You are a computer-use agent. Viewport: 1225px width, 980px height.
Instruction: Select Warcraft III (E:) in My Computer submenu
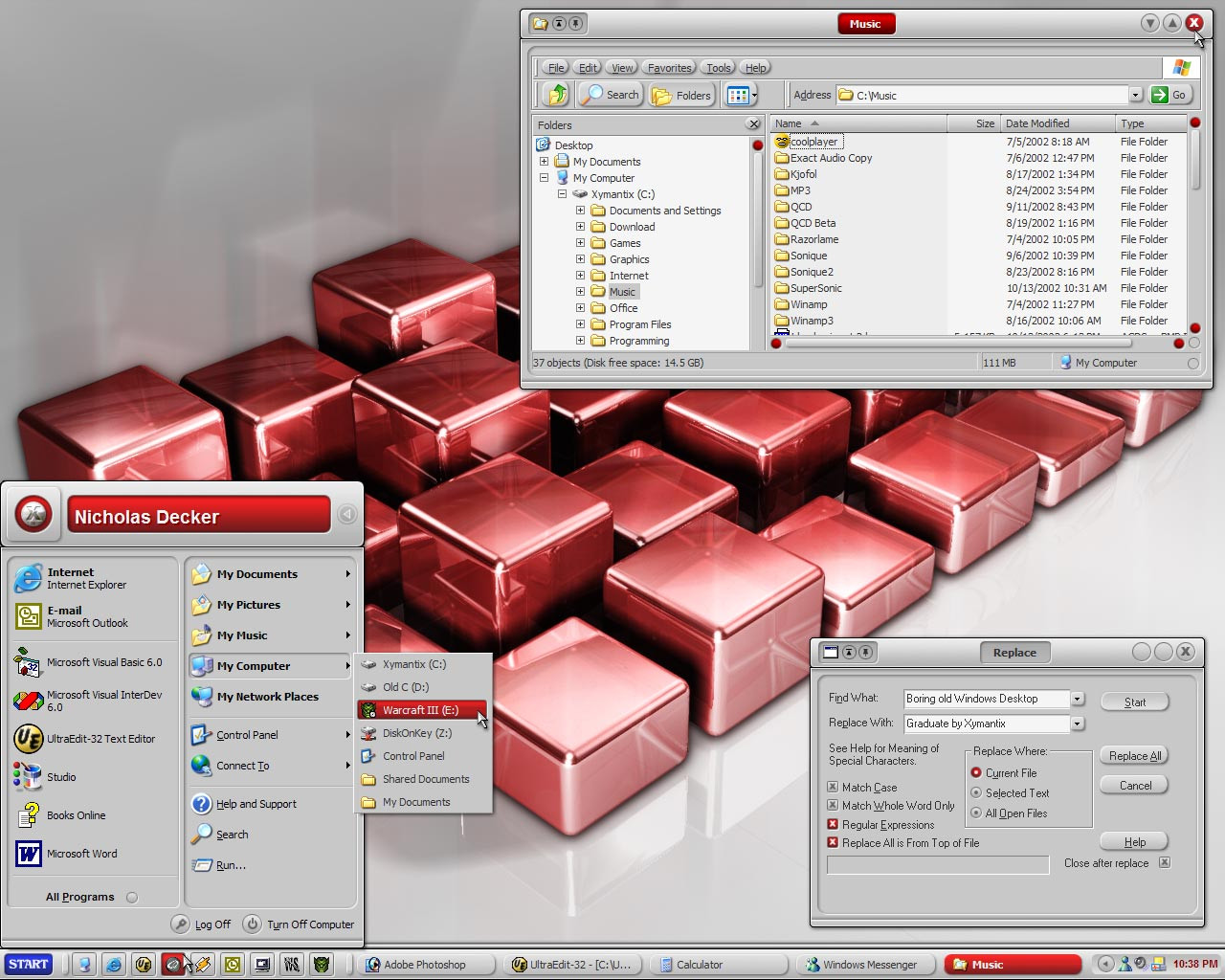[x=422, y=710]
